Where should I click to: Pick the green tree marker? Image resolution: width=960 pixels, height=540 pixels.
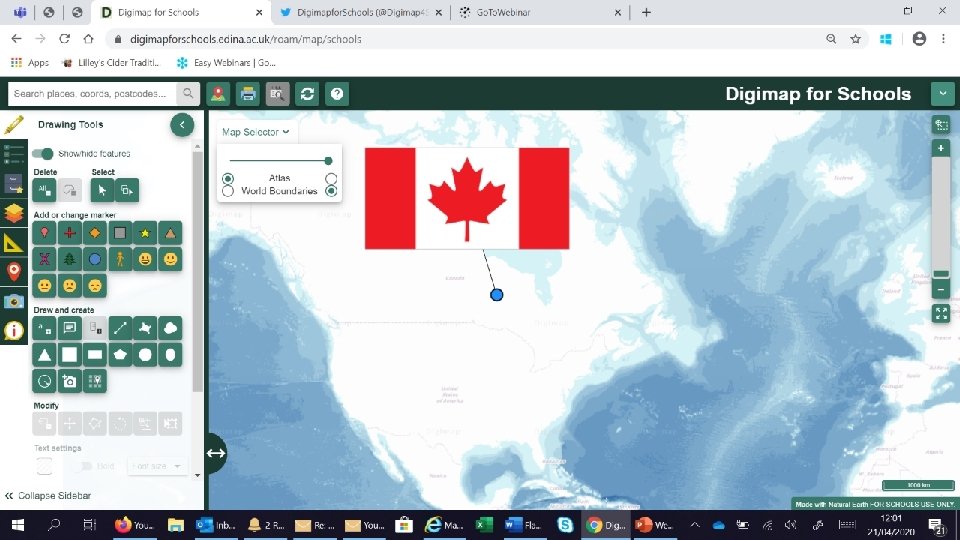coord(70,259)
